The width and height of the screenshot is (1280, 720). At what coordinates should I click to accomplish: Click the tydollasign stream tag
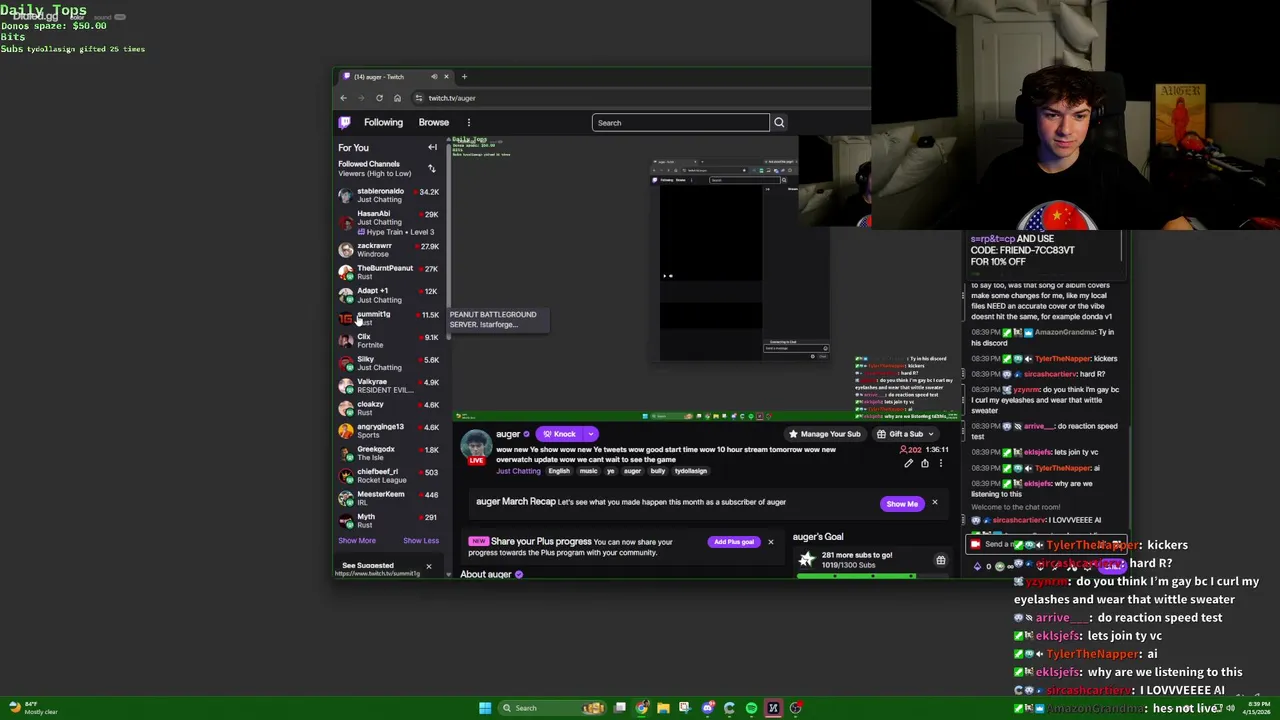(690, 471)
